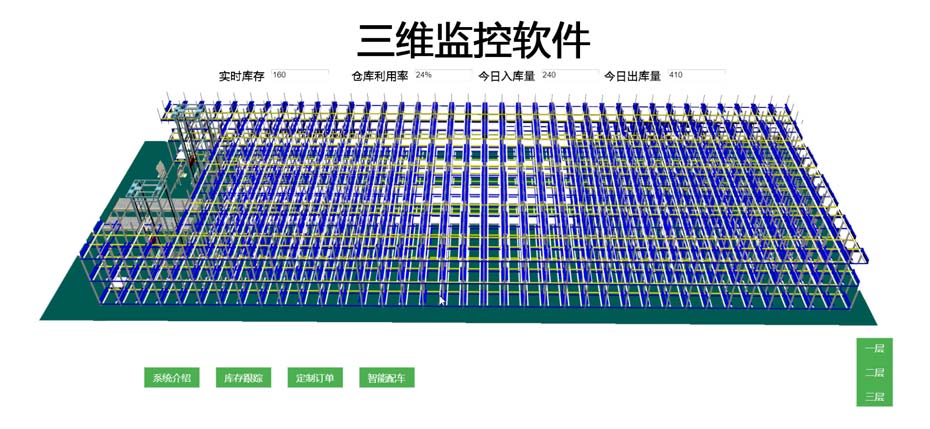Open the 系统介绍 system introduction page
The height and width of the screenshot is (429, 930).
pyautogui.click(x=172, y=378)
